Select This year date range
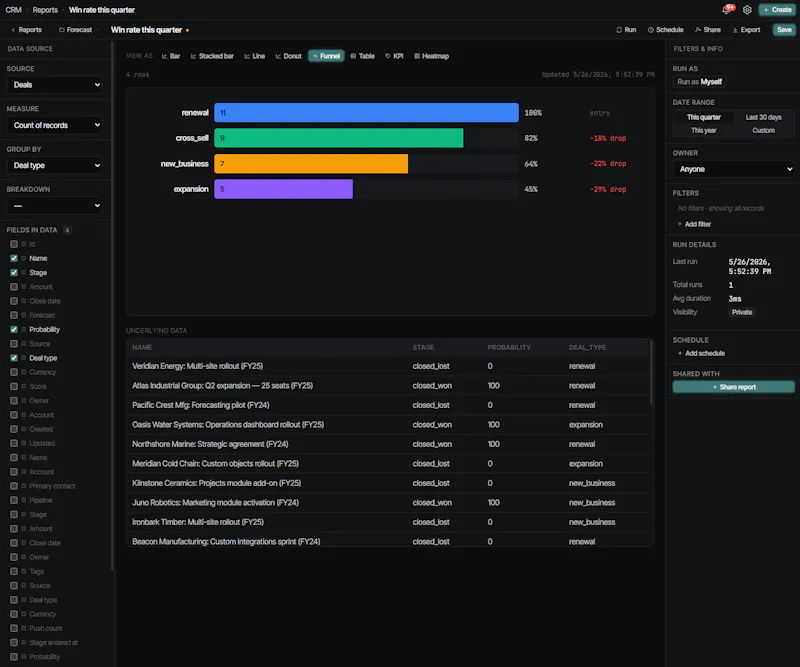The image size is (800, 667). point(703,131)
